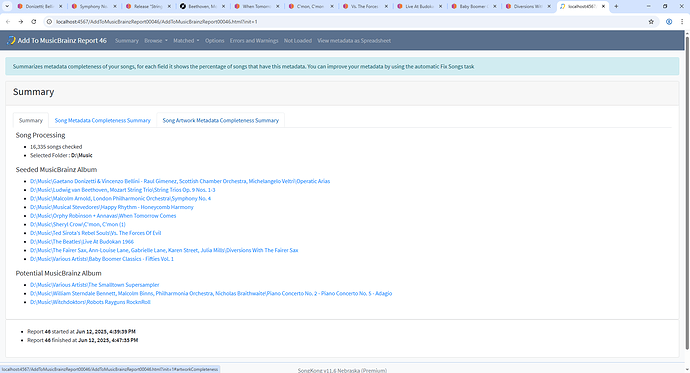This screenshot has height=373, width=690.
Task: Switch to Song Artwork Metadata Completeness Summary tab
Action: (x=220, y=121)
